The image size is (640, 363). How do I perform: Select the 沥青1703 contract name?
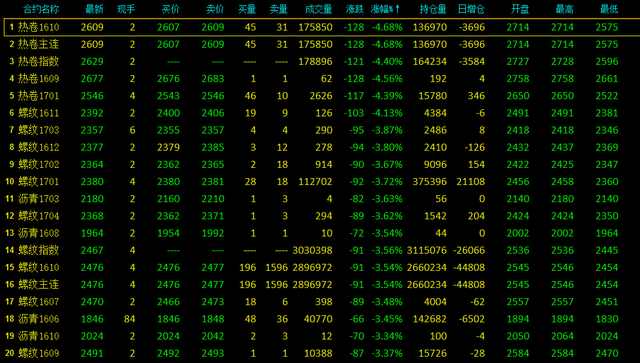tap(39, 198)
